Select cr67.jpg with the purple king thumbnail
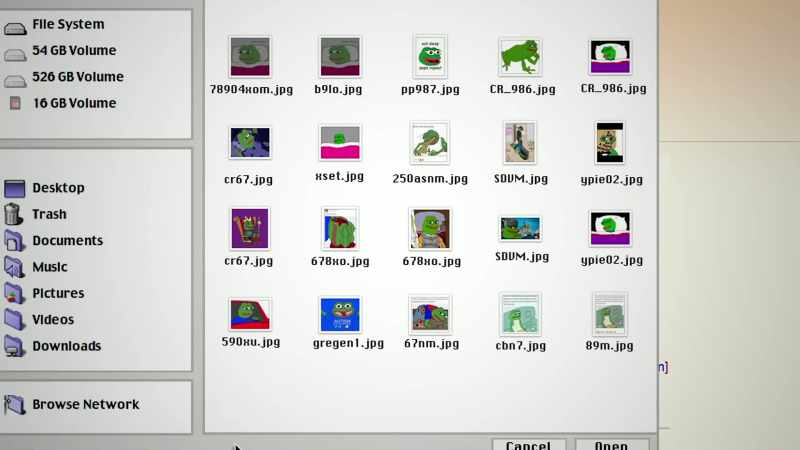The width and height of the screenshot is (800, 450). (x=249, y=229)
